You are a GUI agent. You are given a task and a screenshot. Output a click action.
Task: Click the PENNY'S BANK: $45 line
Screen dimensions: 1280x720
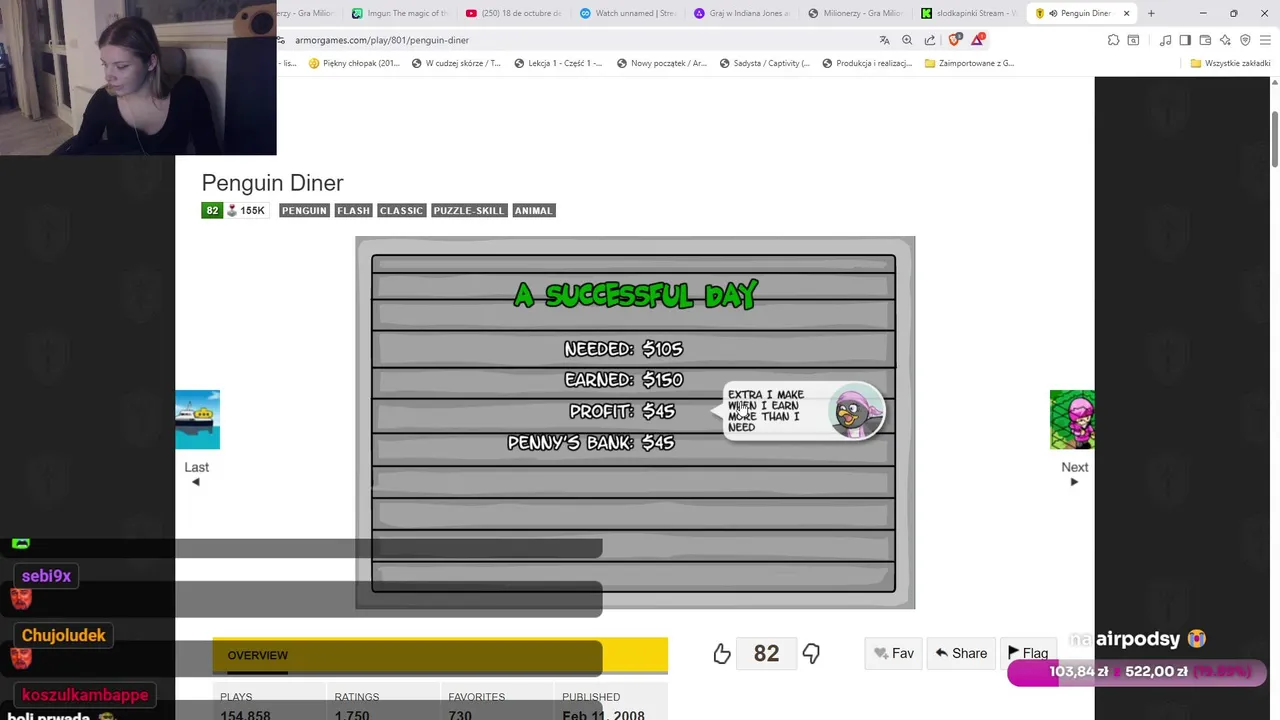pyautogui.click(x=591, y=443)
